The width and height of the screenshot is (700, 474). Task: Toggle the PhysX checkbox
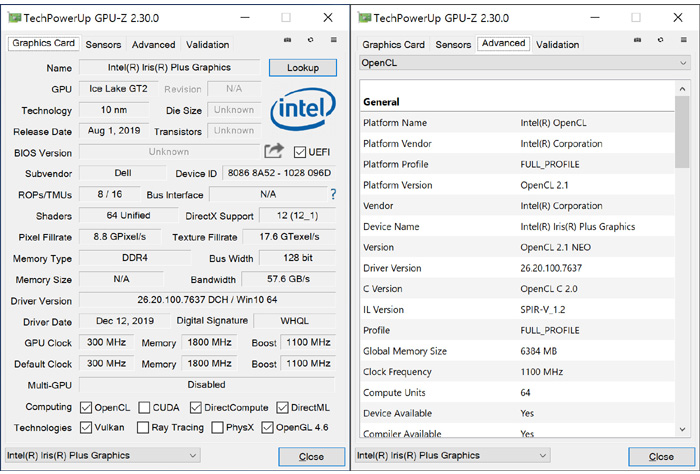217,428
